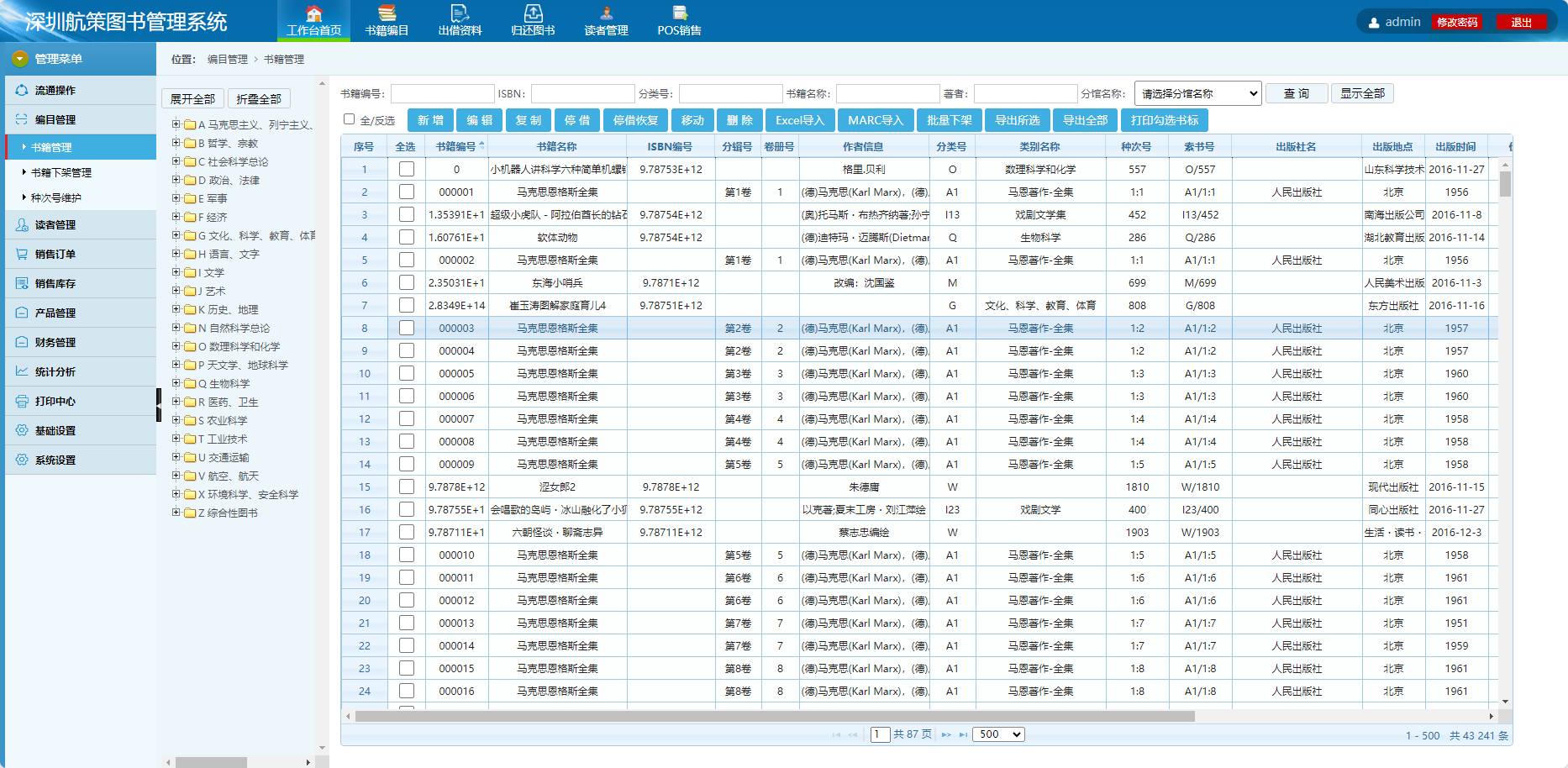Click the 销售库存 sidebar icon

21,283
